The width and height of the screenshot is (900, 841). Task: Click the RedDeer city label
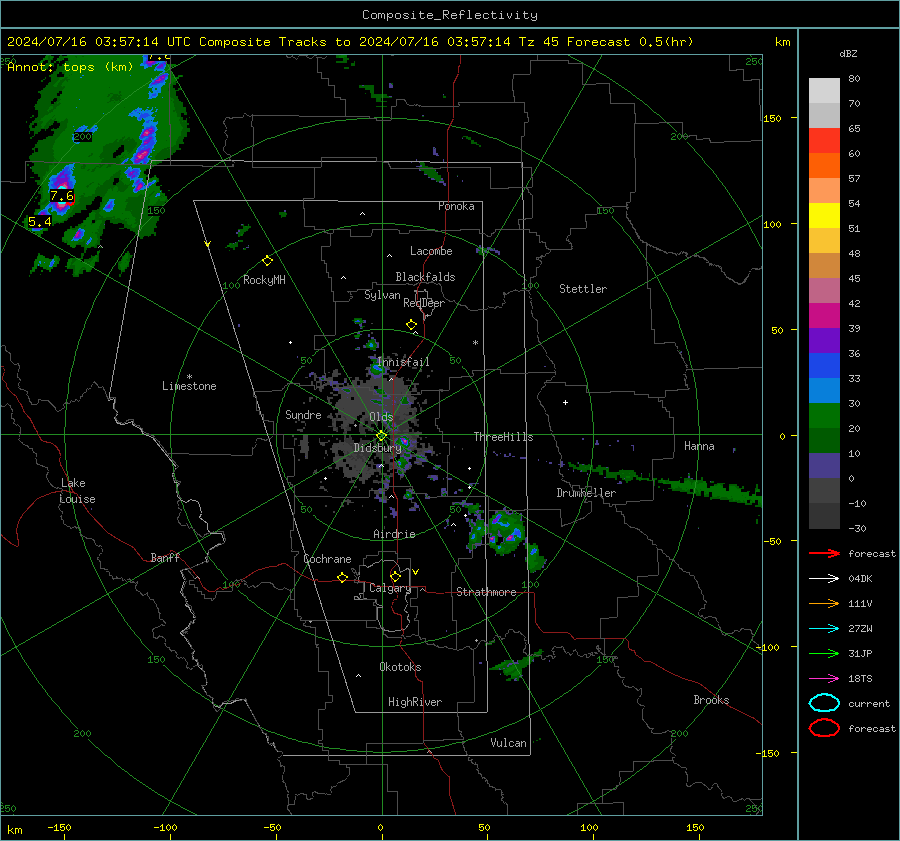tap(424, 303)
